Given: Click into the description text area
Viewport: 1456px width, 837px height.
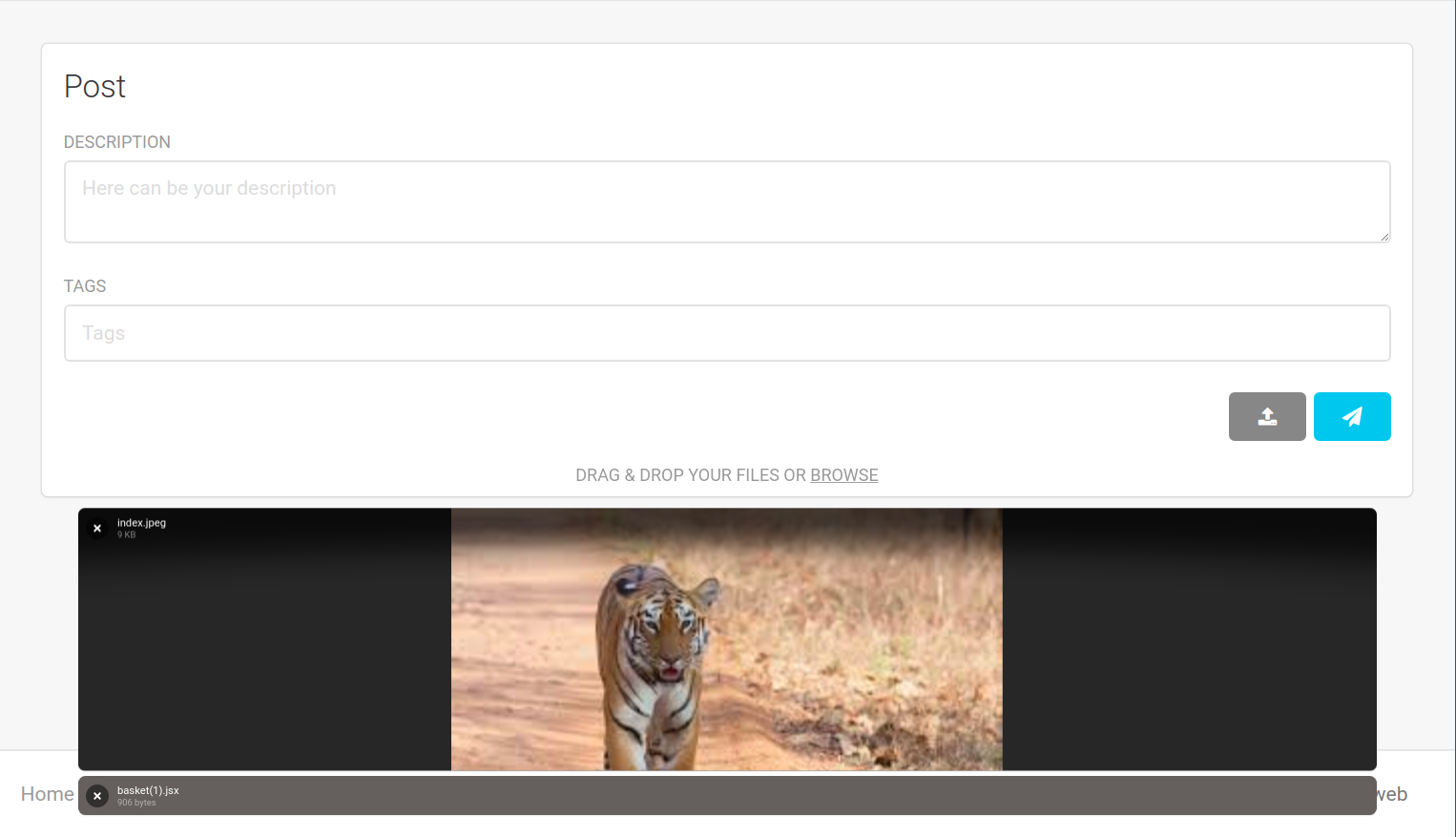Looking at the screenshot, I should 727,201.
